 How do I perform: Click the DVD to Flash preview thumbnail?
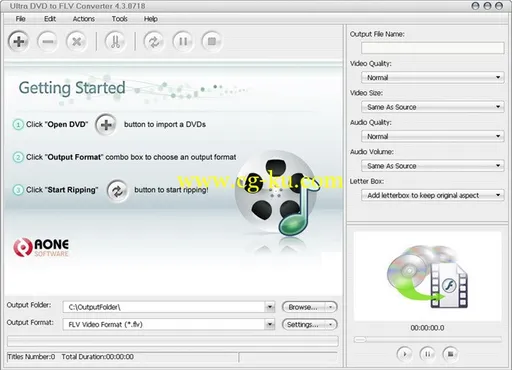tap(427, 277)
